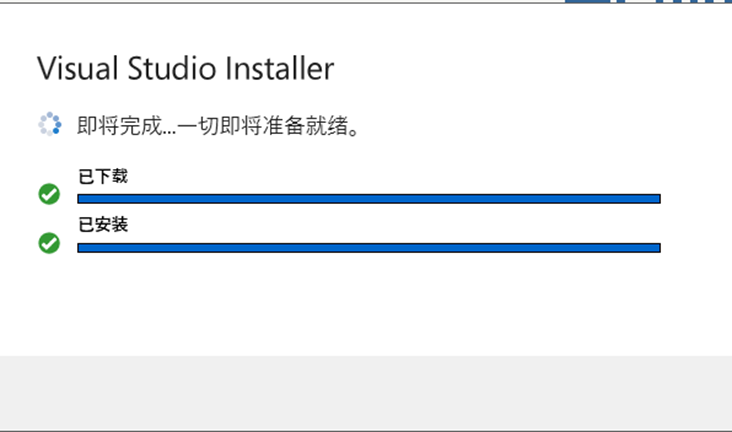Click the green checkmark beside 已安装
The image size is (732, 432).
coord(49,243)
